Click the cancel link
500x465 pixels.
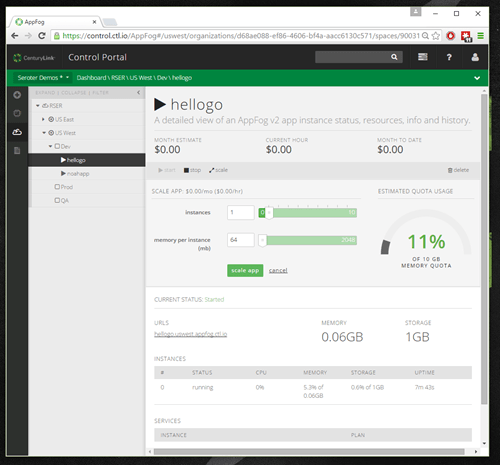pyautogui.click(x=278, y=270)
